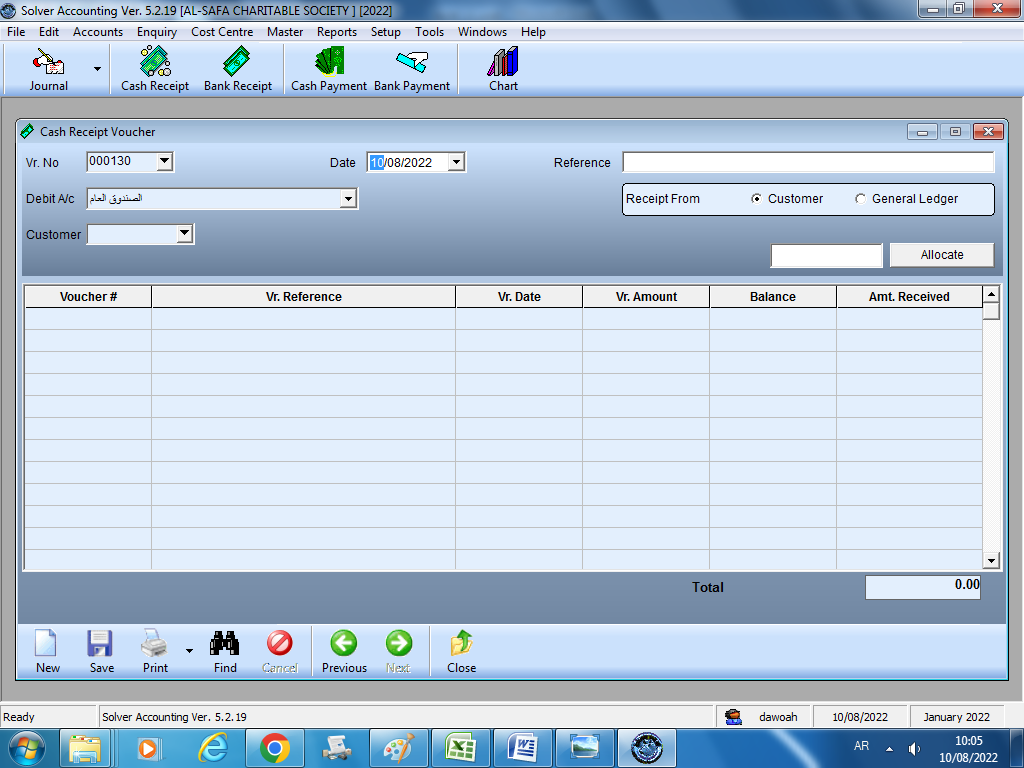The image size is (1024, 768).
Task: Launch Cash Payment from the toolbar
Action: coord(329,70)
